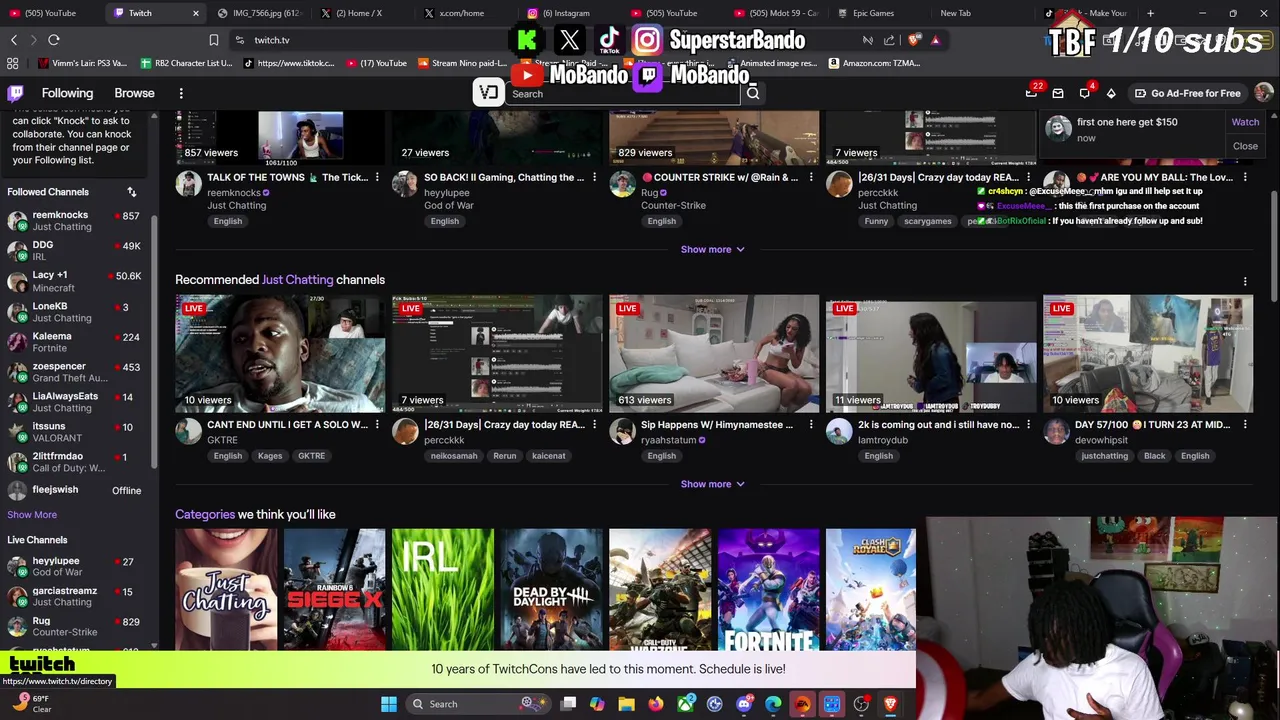Switch to the Browse tab
This screenshot has width=1280, height=720.
[134, 93]
